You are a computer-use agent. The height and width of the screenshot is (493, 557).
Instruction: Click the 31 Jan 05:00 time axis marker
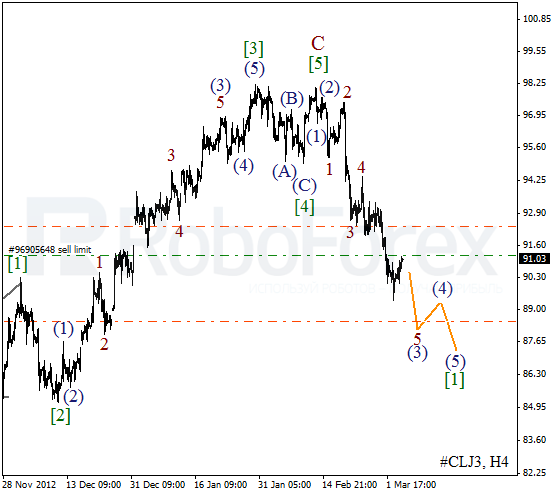pyautogui.click(x=284, y=484)
